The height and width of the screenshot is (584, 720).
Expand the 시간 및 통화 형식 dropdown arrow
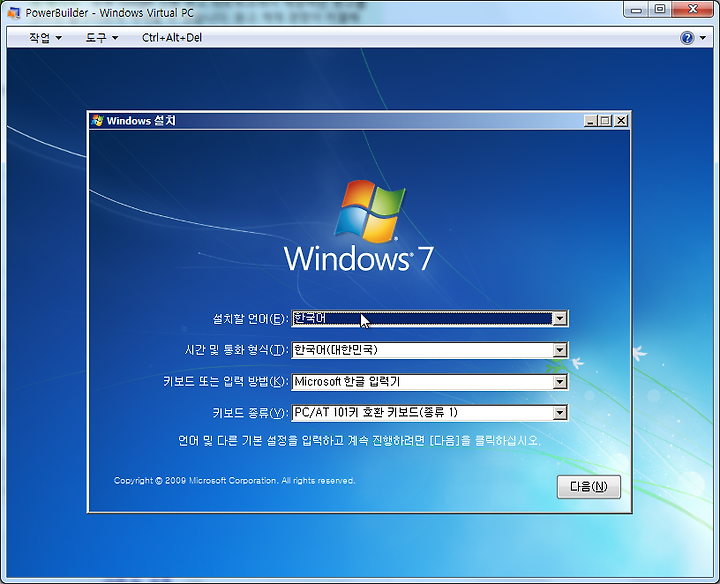pos(559,350)
